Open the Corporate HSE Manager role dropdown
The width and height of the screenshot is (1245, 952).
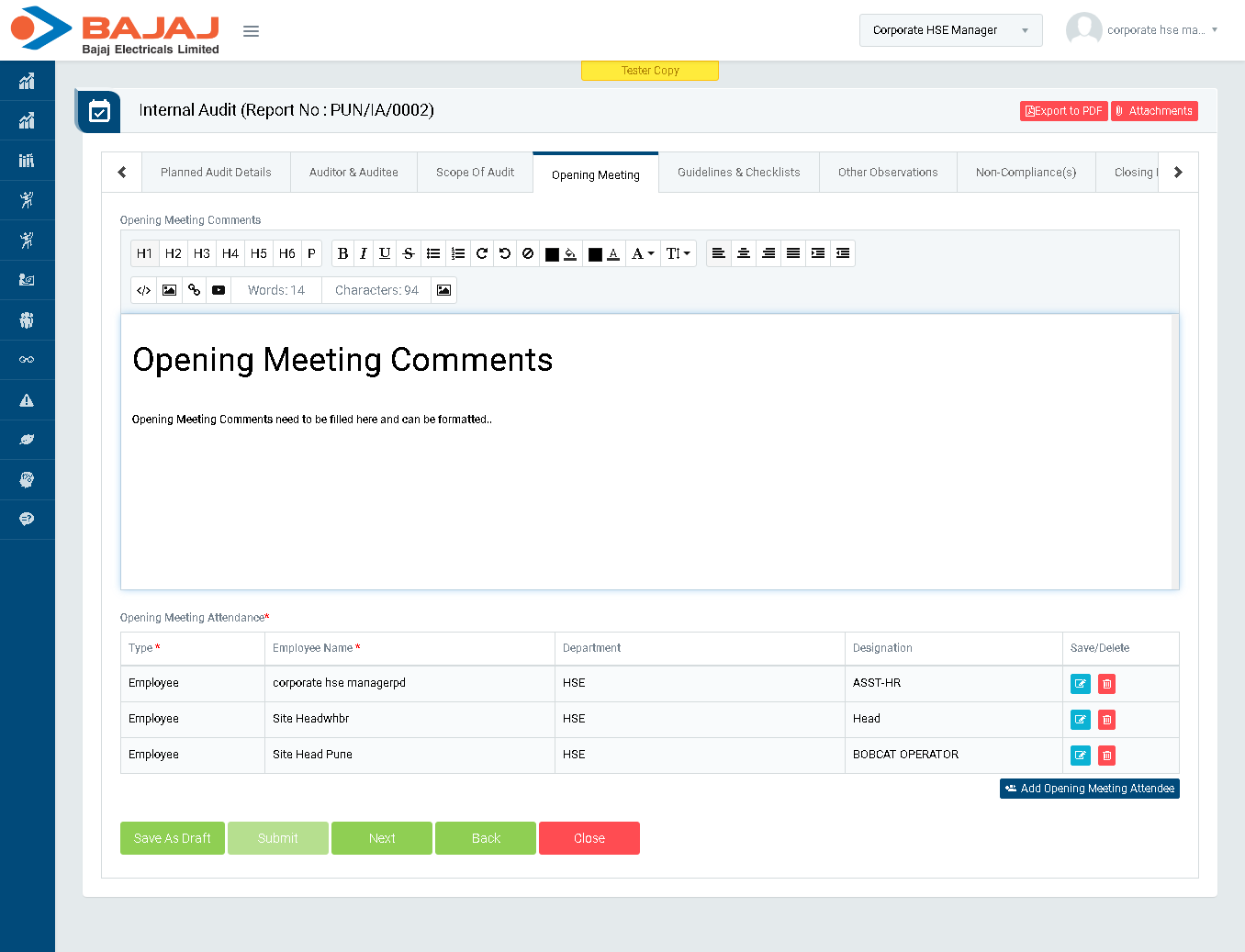click(x=950, y=30)
